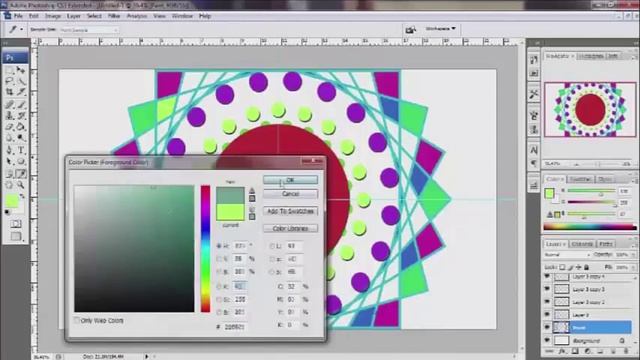
Task: Click the Navigator zoom slider
Action: [597, 164]
